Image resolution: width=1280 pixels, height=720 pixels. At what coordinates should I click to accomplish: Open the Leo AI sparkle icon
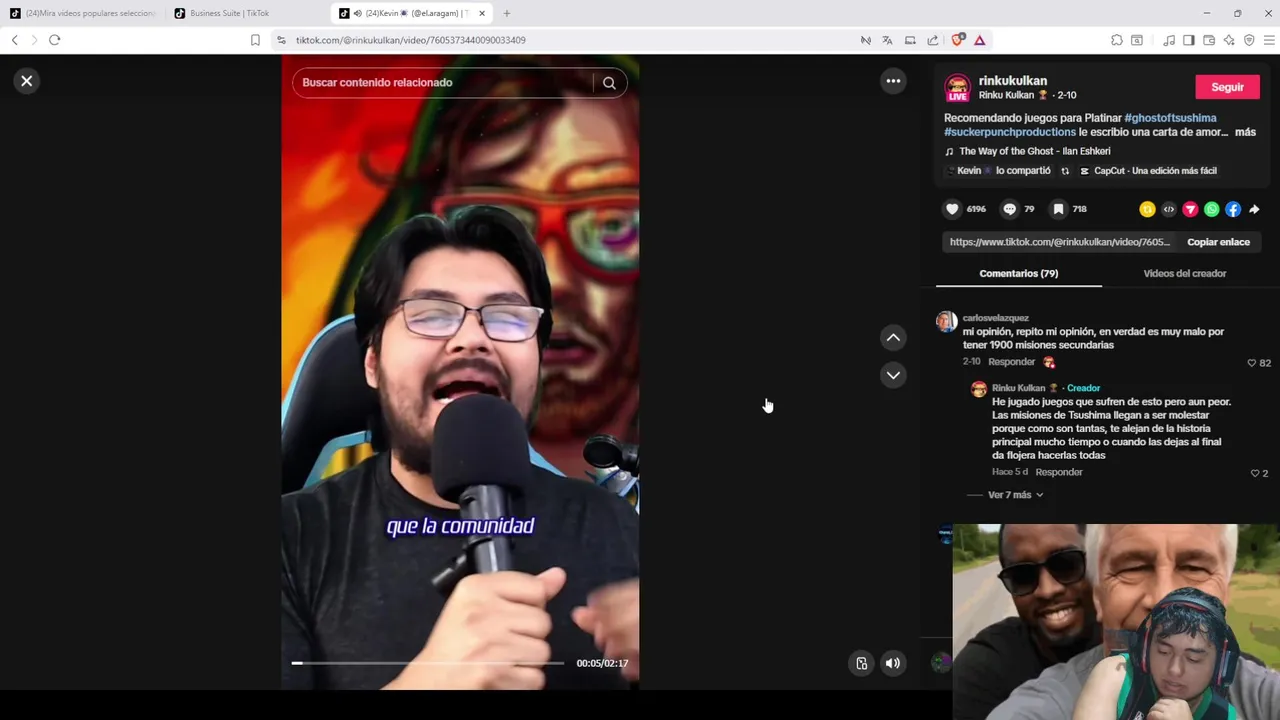point(1229,40)
